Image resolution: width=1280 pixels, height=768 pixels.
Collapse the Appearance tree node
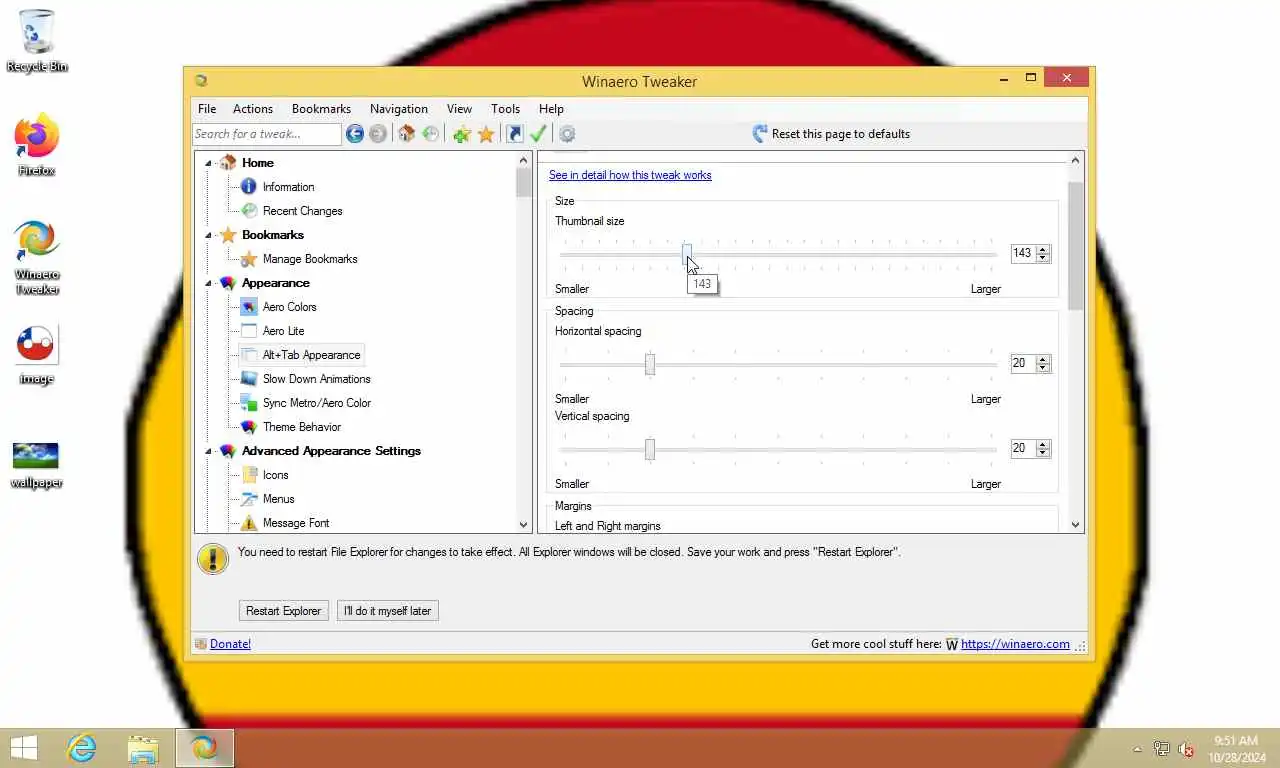(209, 283)
